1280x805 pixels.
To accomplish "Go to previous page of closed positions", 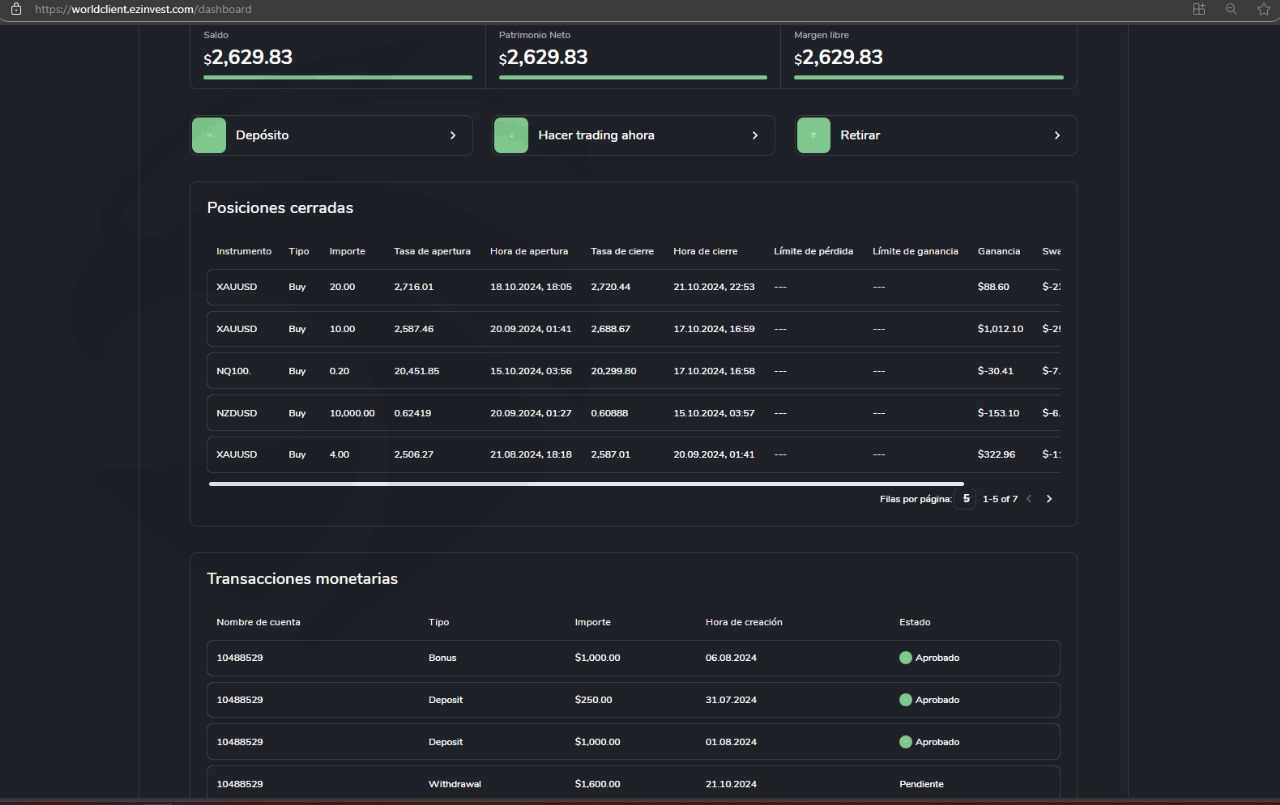I will (x=1029, y=499).
